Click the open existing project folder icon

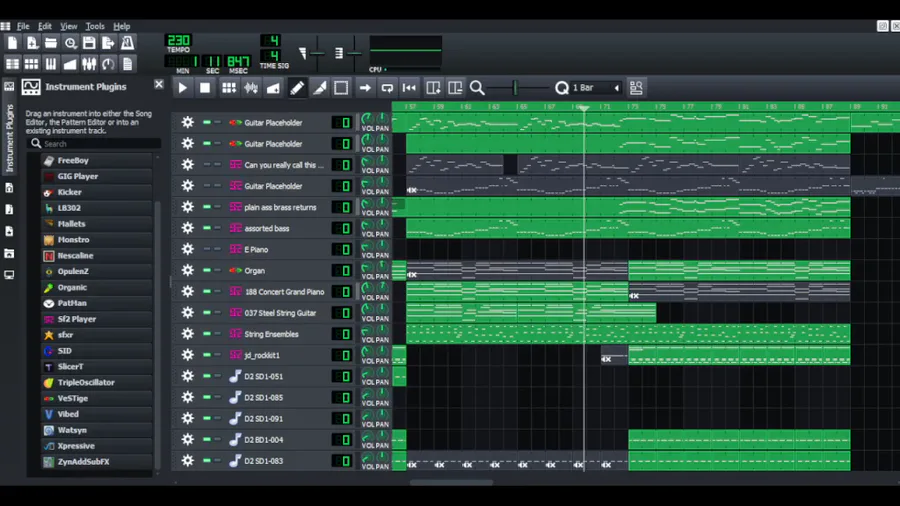tap(51, 43)
